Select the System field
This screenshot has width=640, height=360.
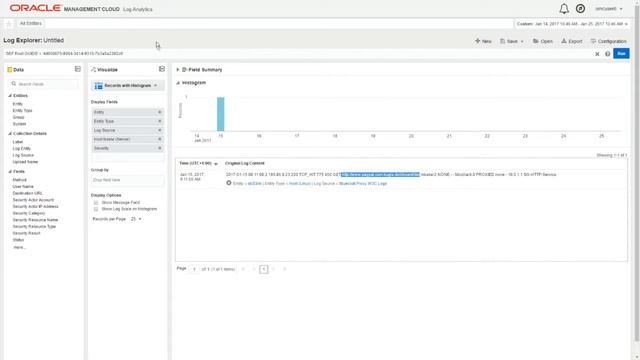[19, 124]
